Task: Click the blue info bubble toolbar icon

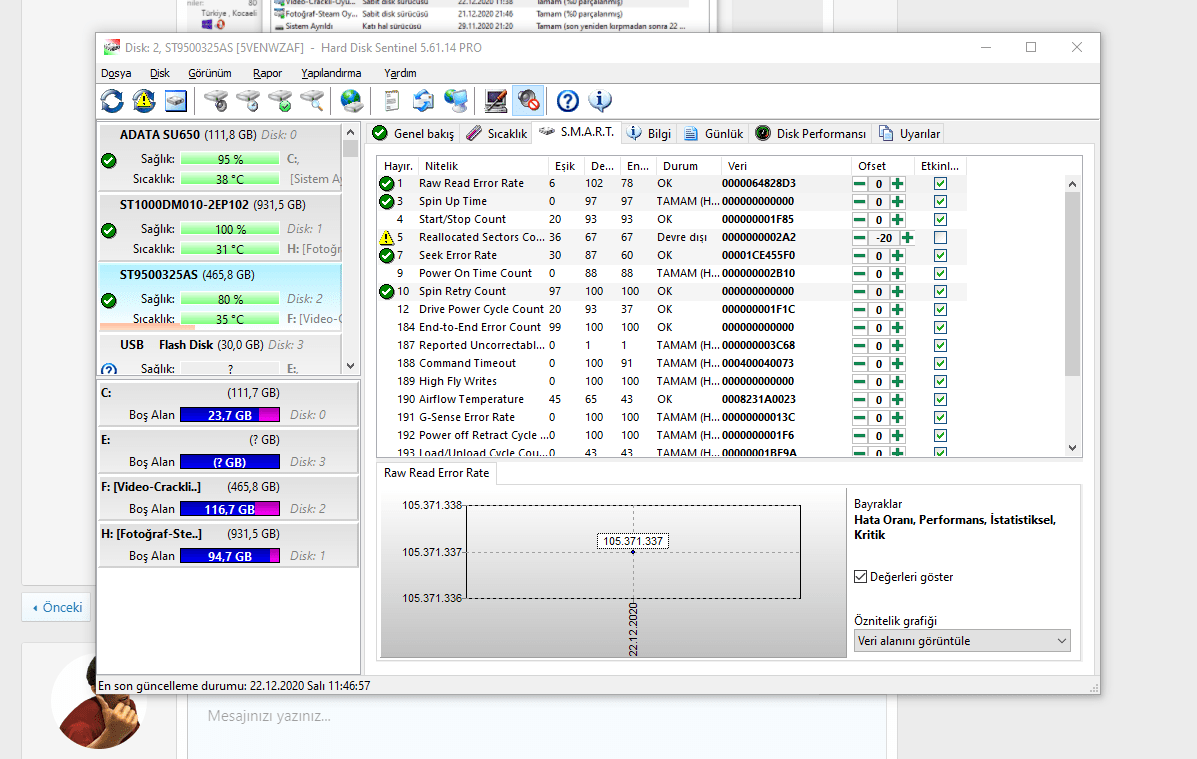Action: tap(600, 100)
